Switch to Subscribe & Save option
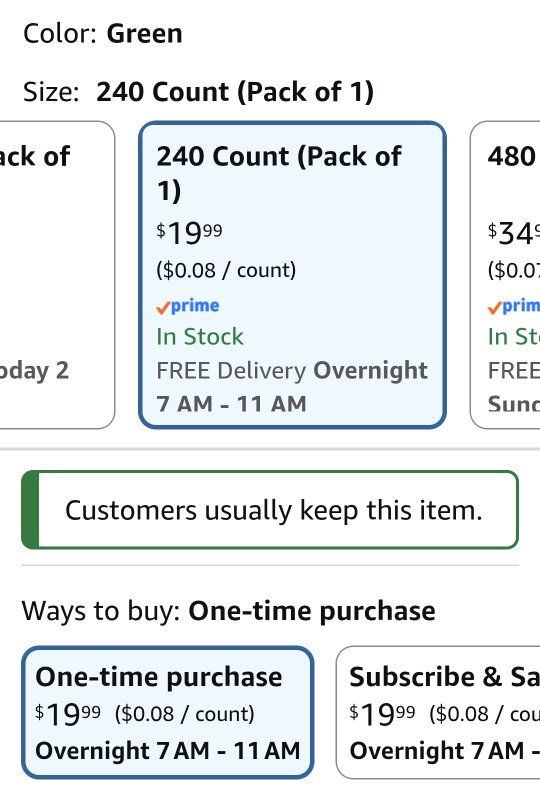 click(x=438, y=713)
